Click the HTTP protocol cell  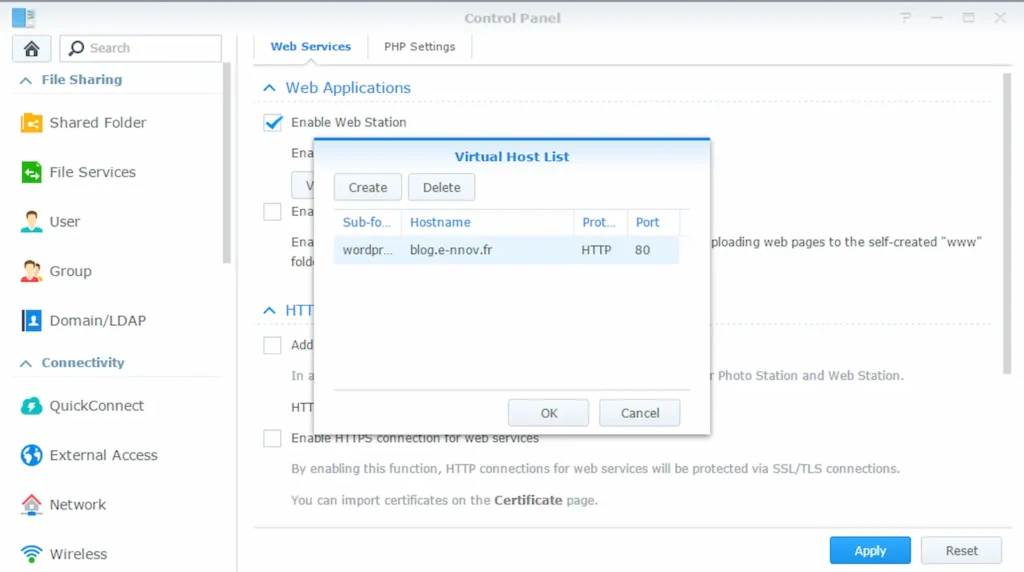[597, 250]
